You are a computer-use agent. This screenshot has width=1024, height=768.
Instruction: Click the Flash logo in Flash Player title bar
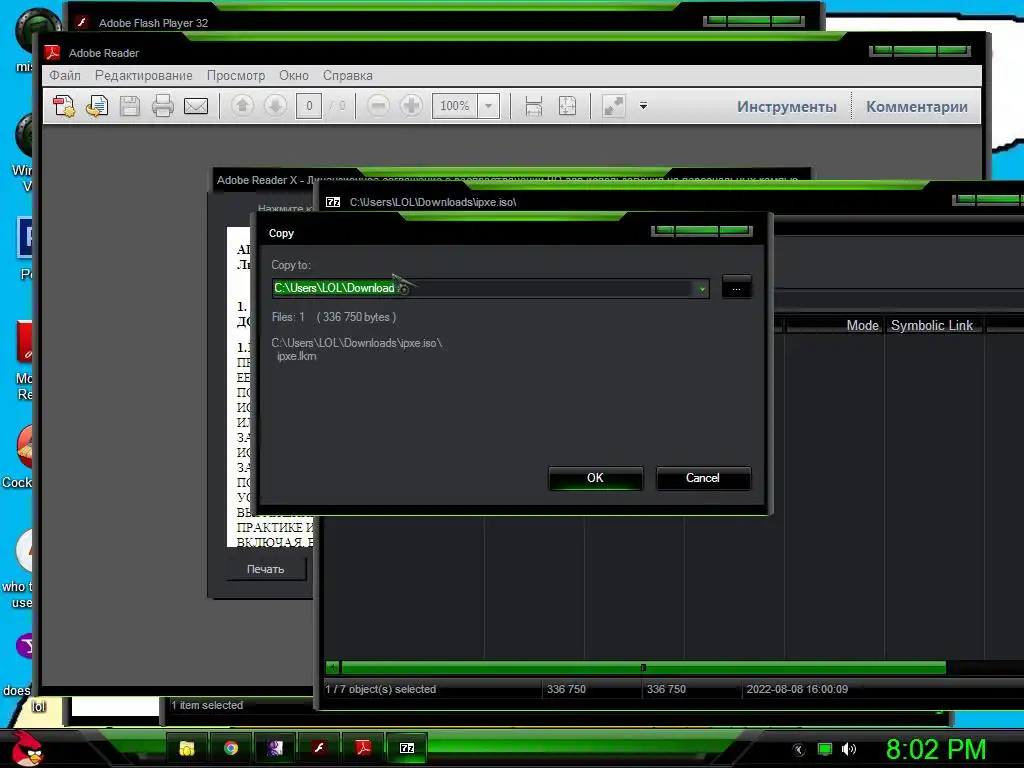click(x=82, y=22)
